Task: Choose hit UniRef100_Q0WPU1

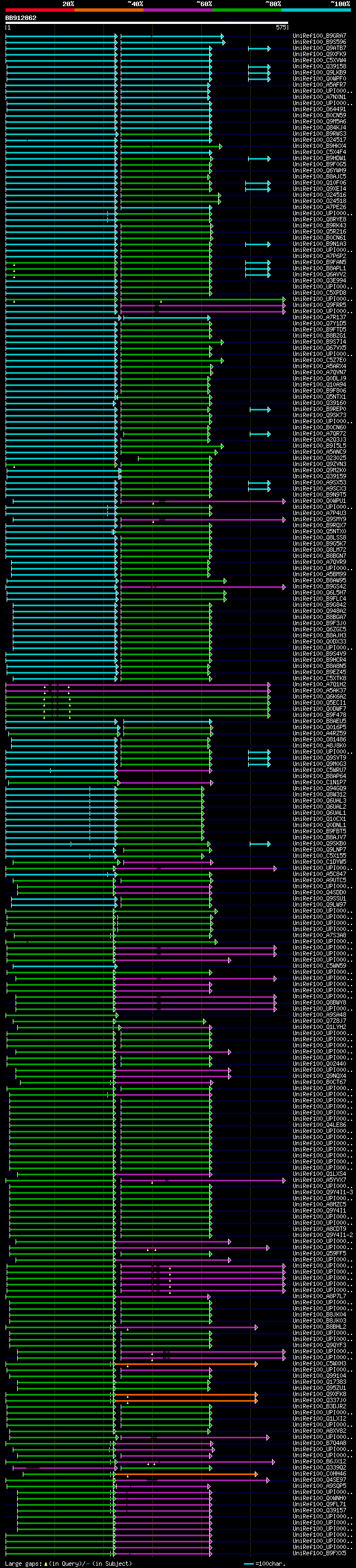Action: [319, 501]
